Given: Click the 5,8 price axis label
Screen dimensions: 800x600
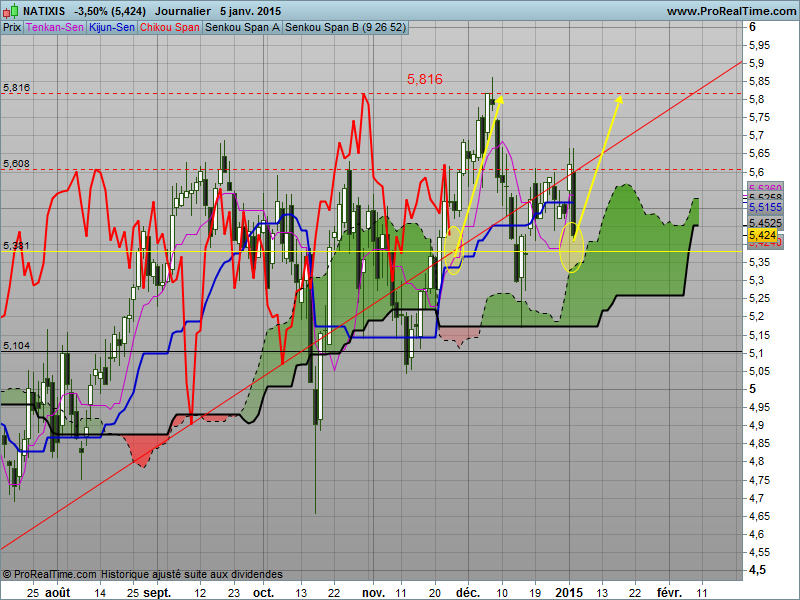Looking at the screenshot, I should coord(756,99).
